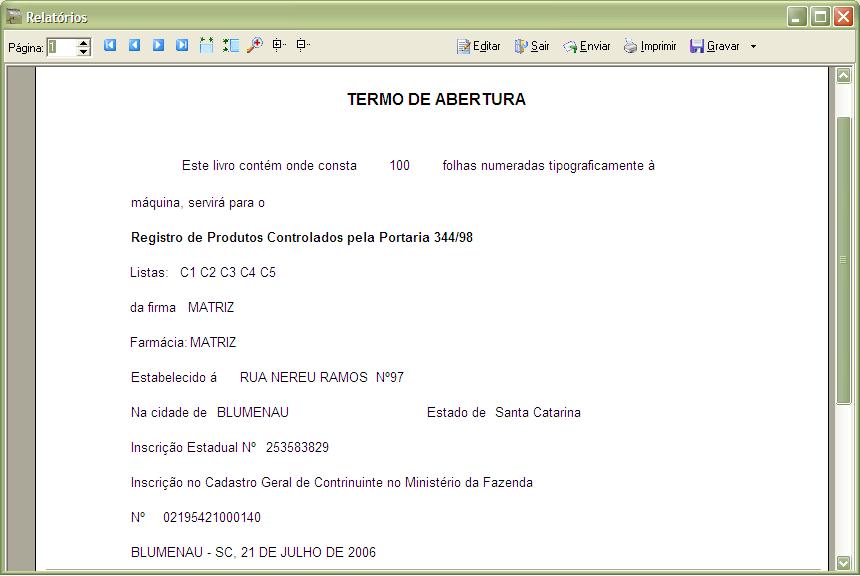This screenshot has height=576, width=860.
Task: Click the TERMO DE ABERTURA heading
Action: tap(436, 99)
